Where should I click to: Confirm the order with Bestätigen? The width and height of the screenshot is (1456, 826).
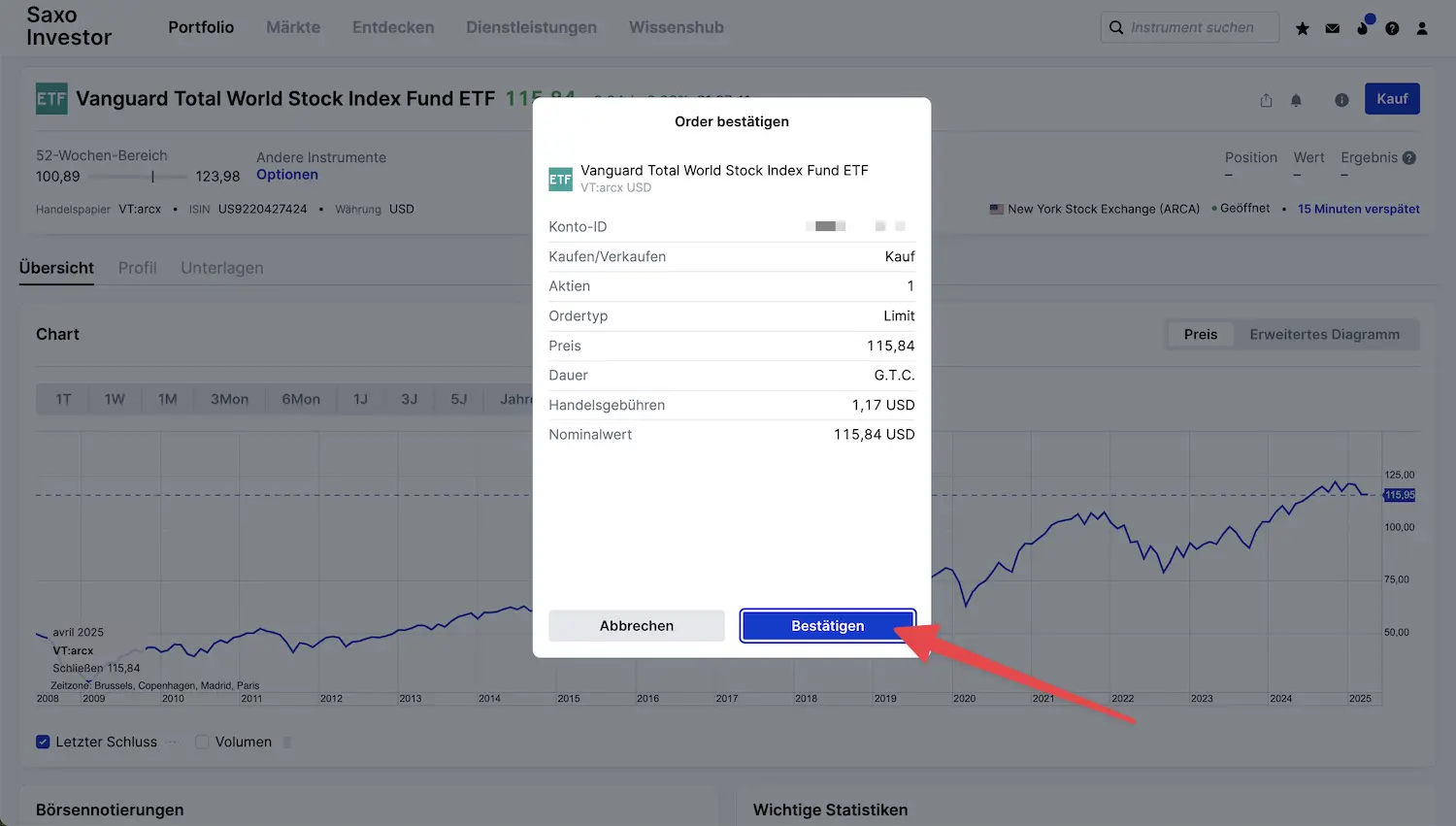pyautogui.click(x=828, y=626)
